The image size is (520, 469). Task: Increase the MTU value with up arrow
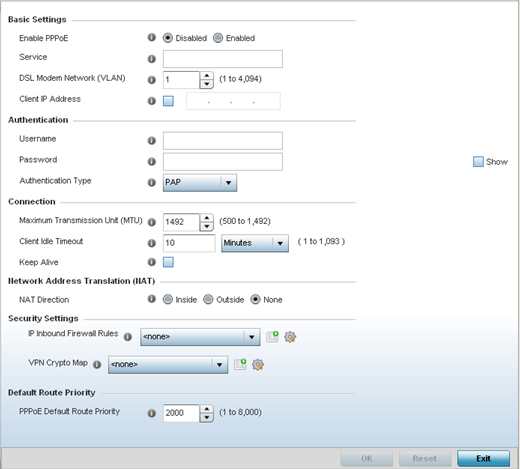(x=207, y=218)
